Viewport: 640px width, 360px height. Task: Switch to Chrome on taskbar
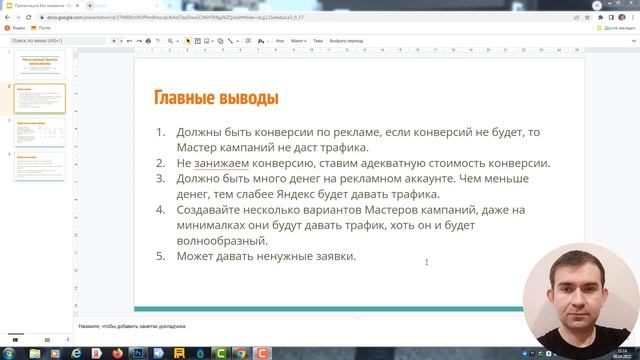point(241,353)
